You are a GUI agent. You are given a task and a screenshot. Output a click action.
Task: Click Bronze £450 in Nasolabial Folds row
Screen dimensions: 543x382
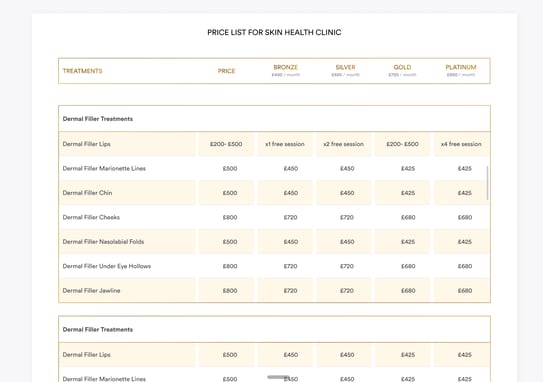291,242
